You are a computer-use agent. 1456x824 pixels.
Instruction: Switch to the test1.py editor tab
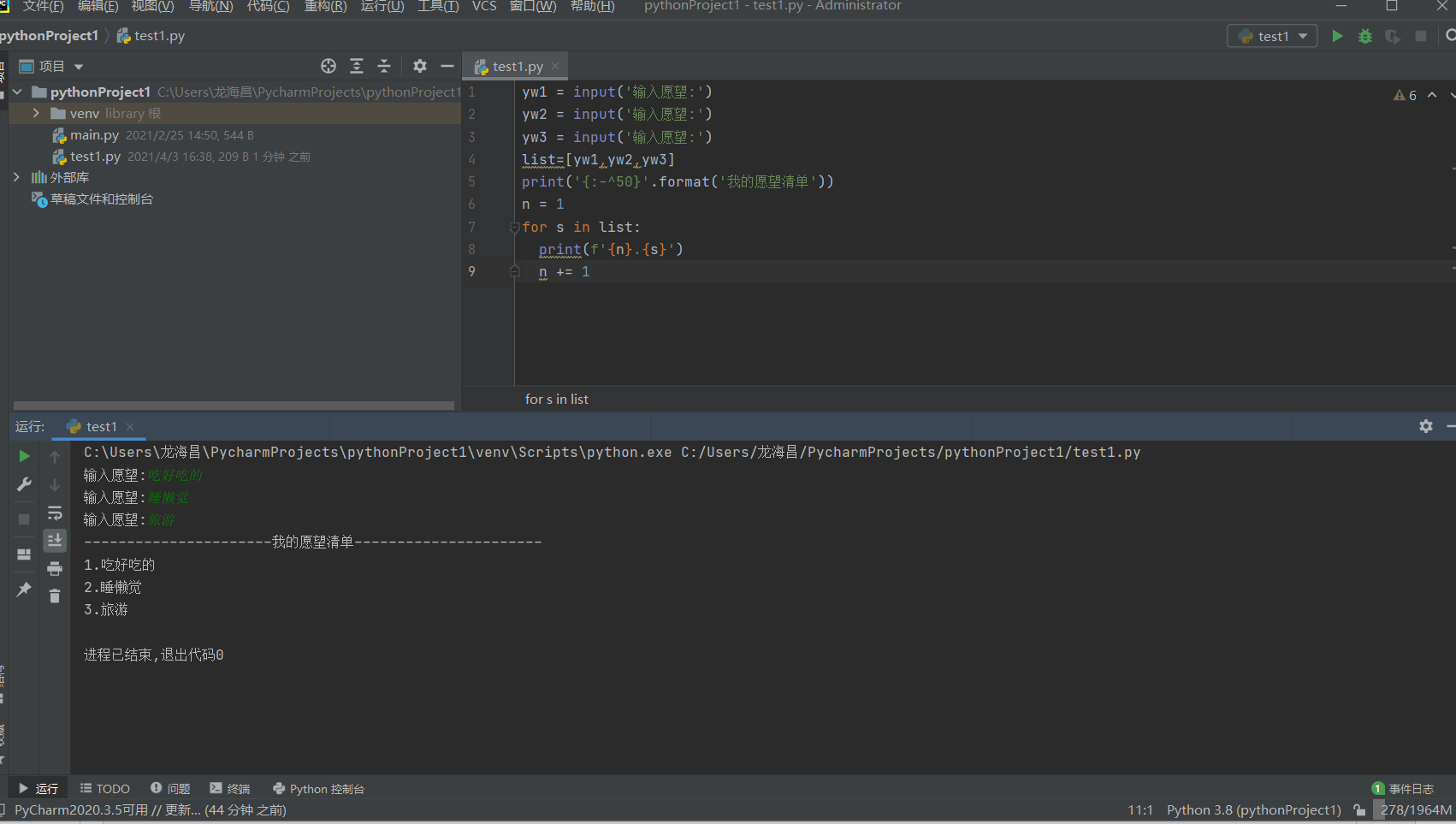[517, 66]
